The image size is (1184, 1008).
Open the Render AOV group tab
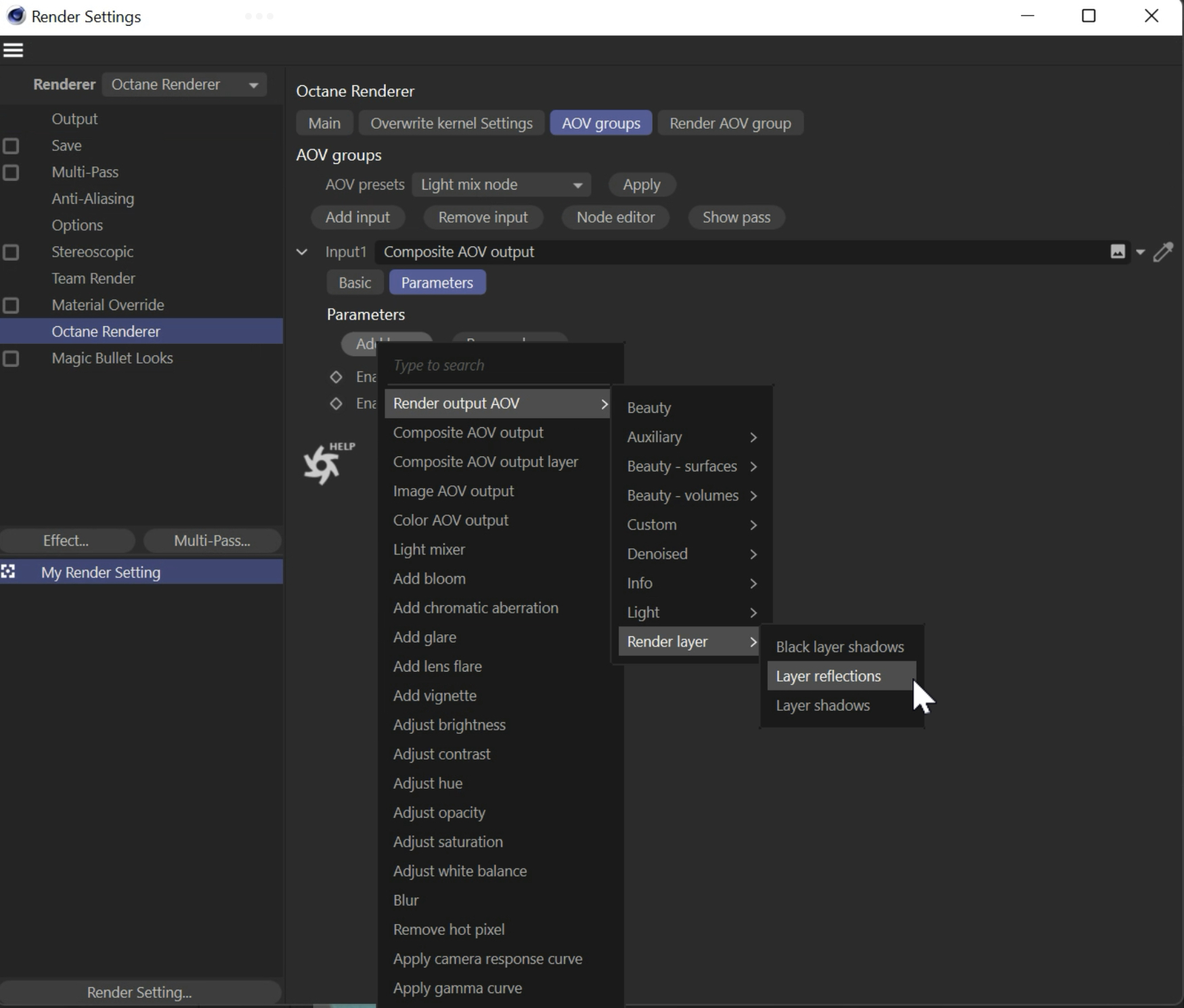click(x=730, y=123)
